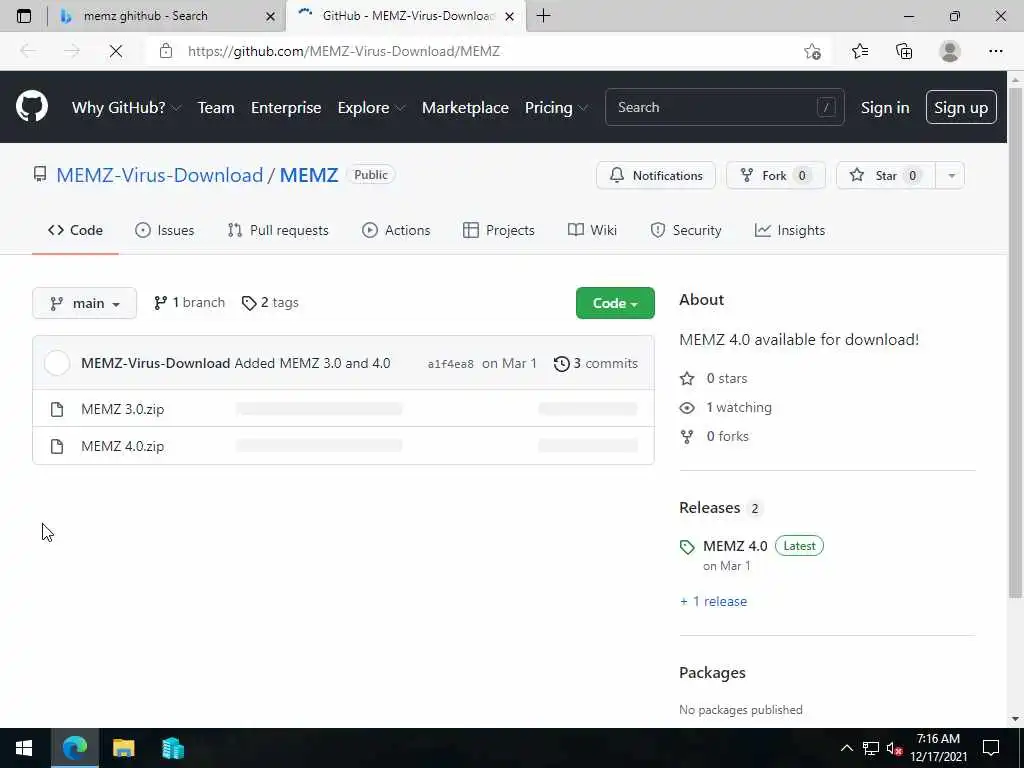Open Enterprise in GitHub header
Image resolution: width=1024 pixels, height=768 pixels.
(286, 107)
